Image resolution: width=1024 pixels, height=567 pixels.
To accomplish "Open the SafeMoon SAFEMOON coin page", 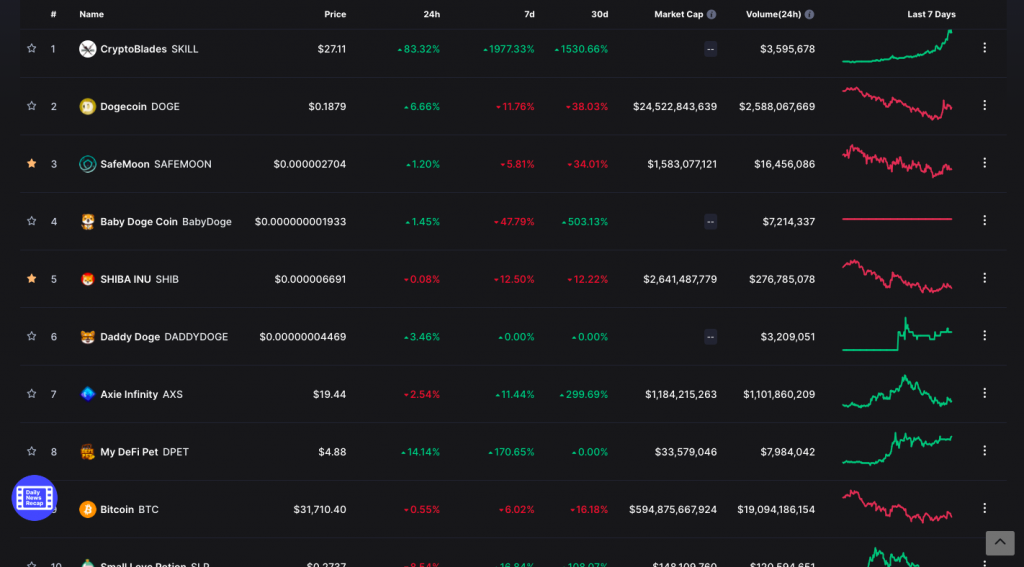I will 155,164.
